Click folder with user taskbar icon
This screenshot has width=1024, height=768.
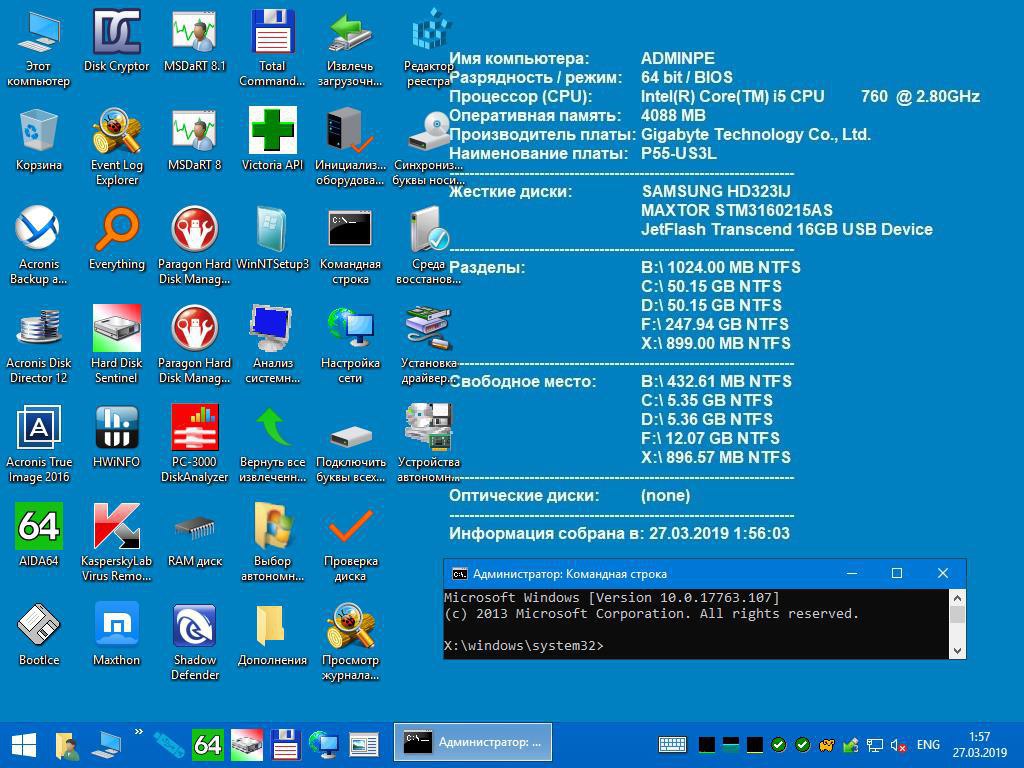[x=67, y=744]
